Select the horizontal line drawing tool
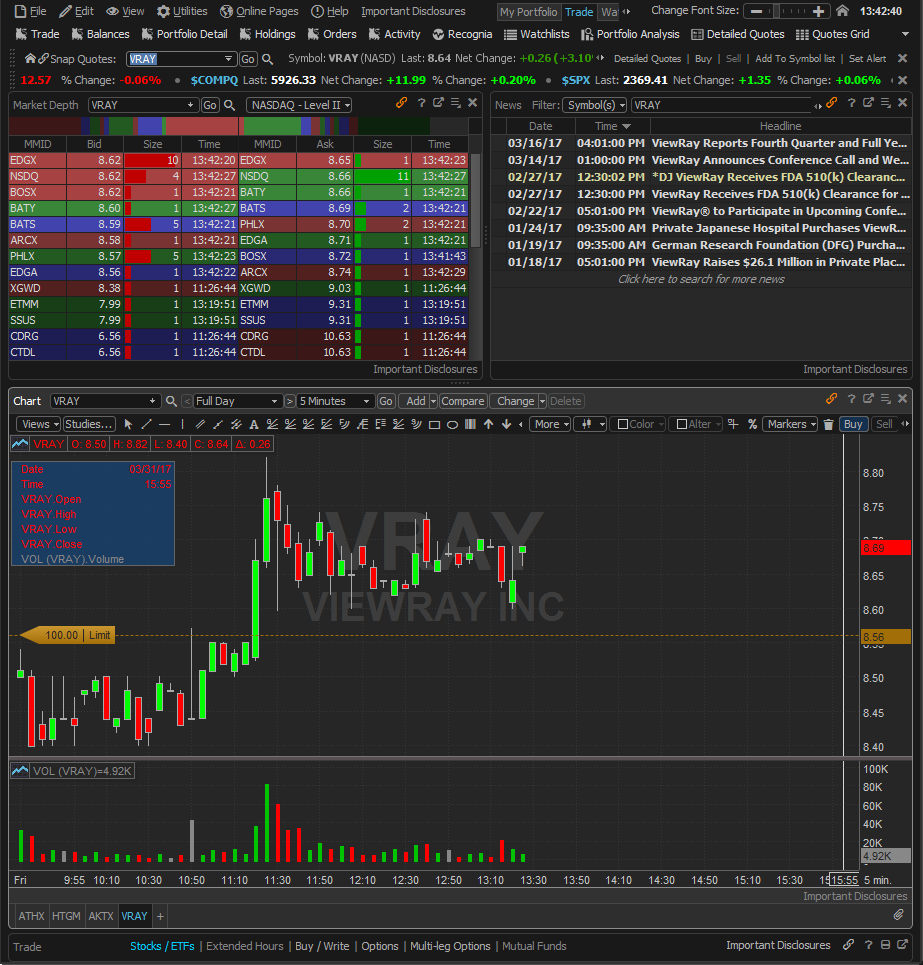The image size is (923, 965). click(164, 424)
